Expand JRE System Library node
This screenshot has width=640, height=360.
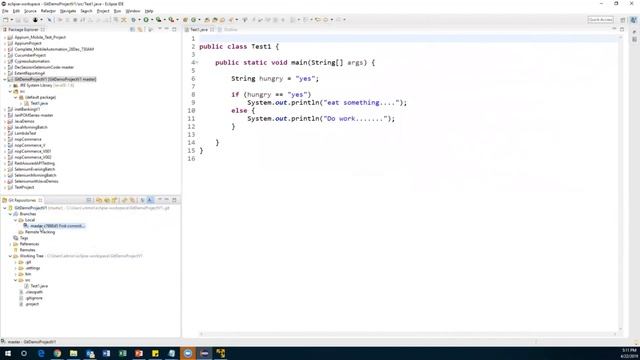[10, 85]
